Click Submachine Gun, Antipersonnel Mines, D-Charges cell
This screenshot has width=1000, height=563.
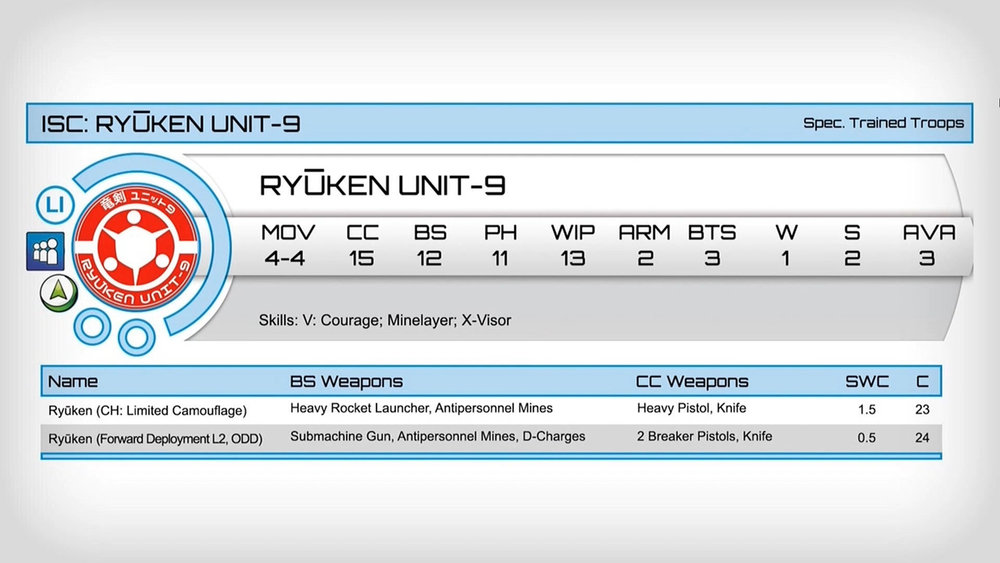pos(438,437)
